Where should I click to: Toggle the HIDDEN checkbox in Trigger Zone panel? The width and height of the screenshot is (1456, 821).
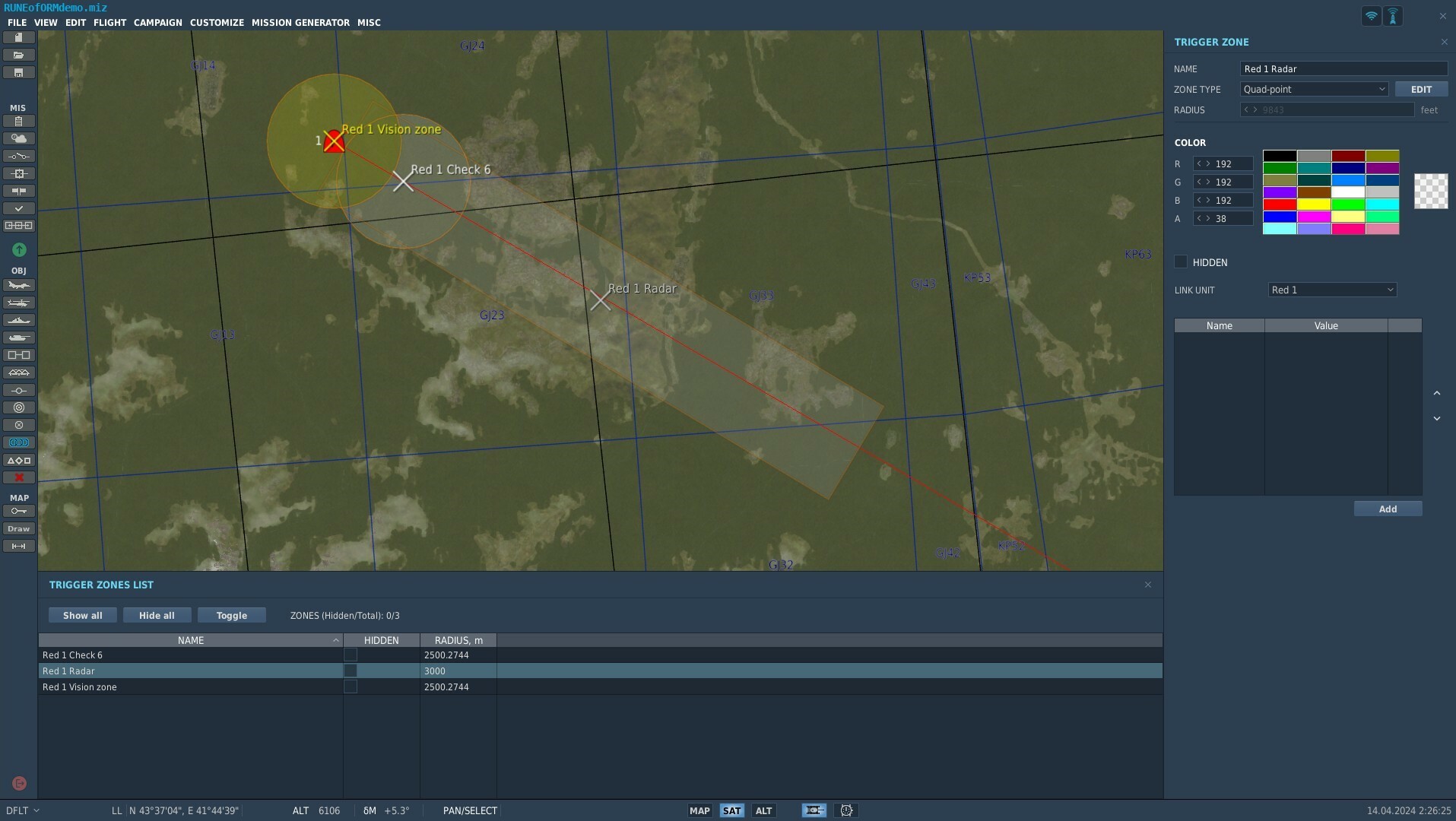pos(1181,262)
